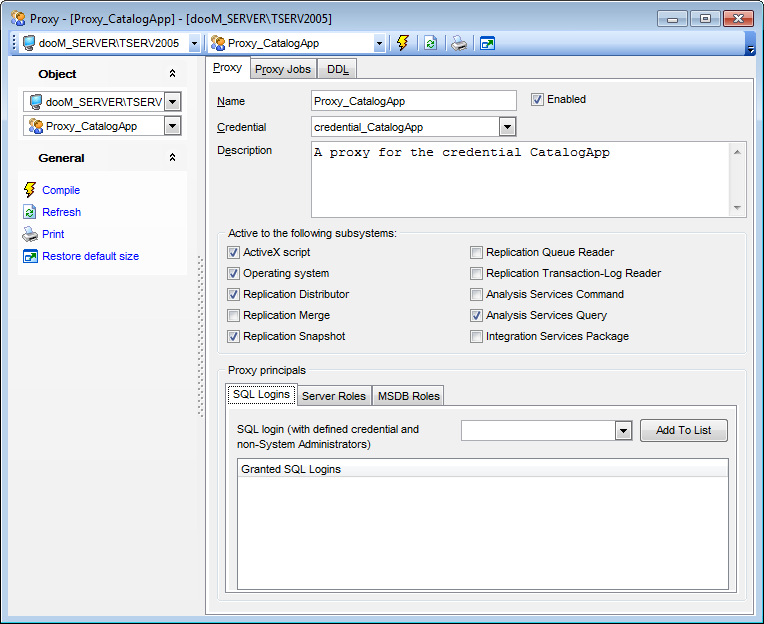Click the Compile lightning icon in toolbar
The image size is (764, 624).
tap(402, 43)
